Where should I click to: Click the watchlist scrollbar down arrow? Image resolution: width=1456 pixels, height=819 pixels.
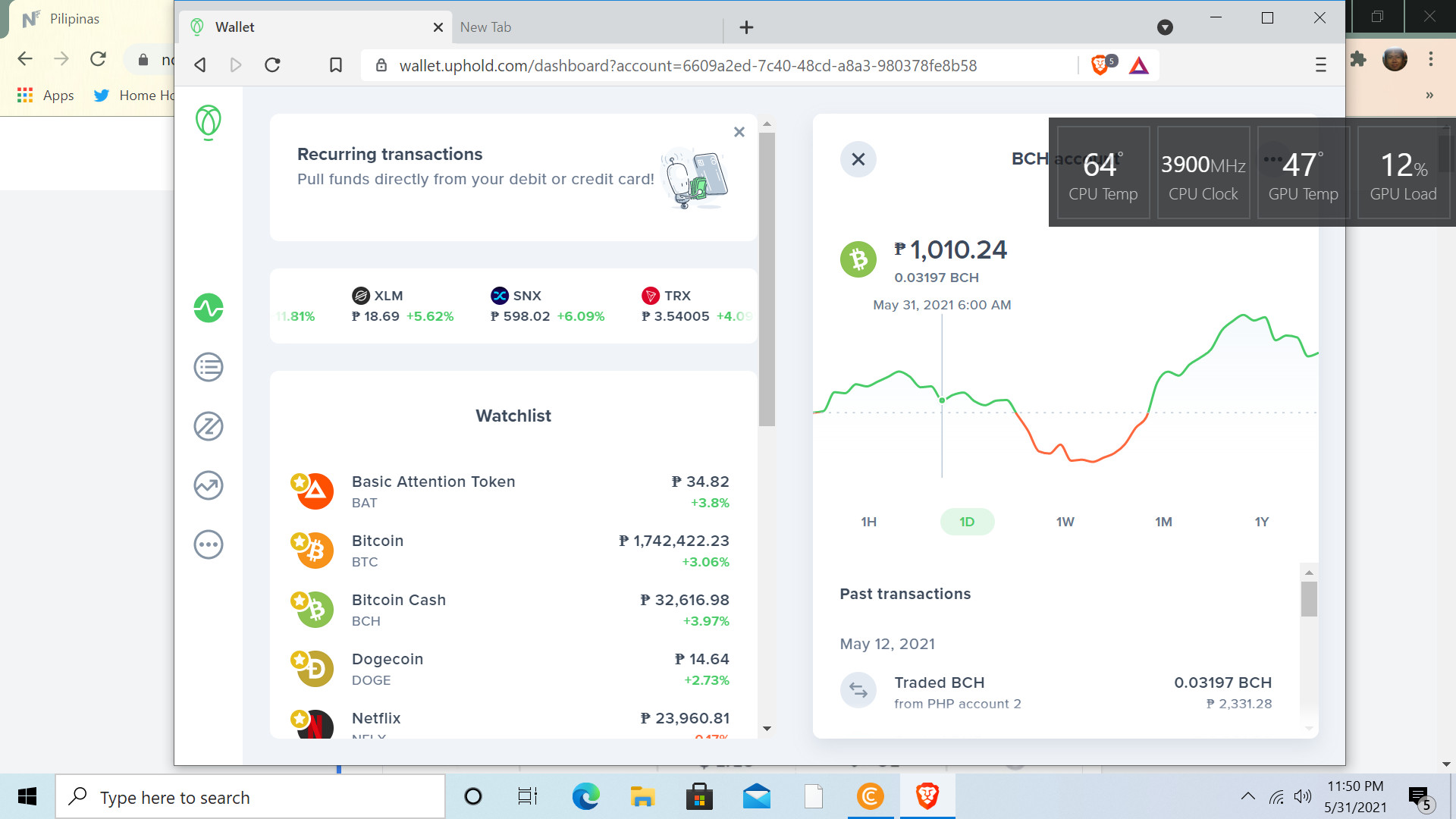coord(767,729)
